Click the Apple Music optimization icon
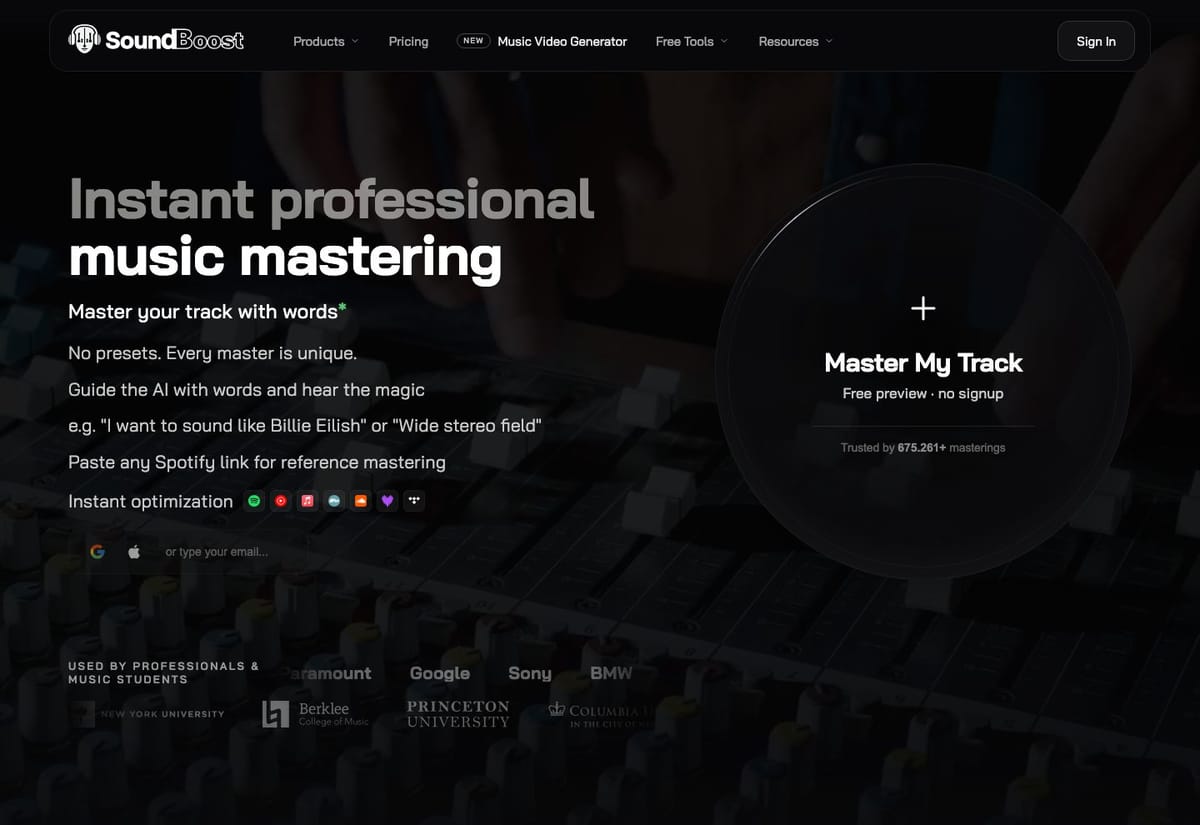The image size is (1200, 825). [308, 501]
